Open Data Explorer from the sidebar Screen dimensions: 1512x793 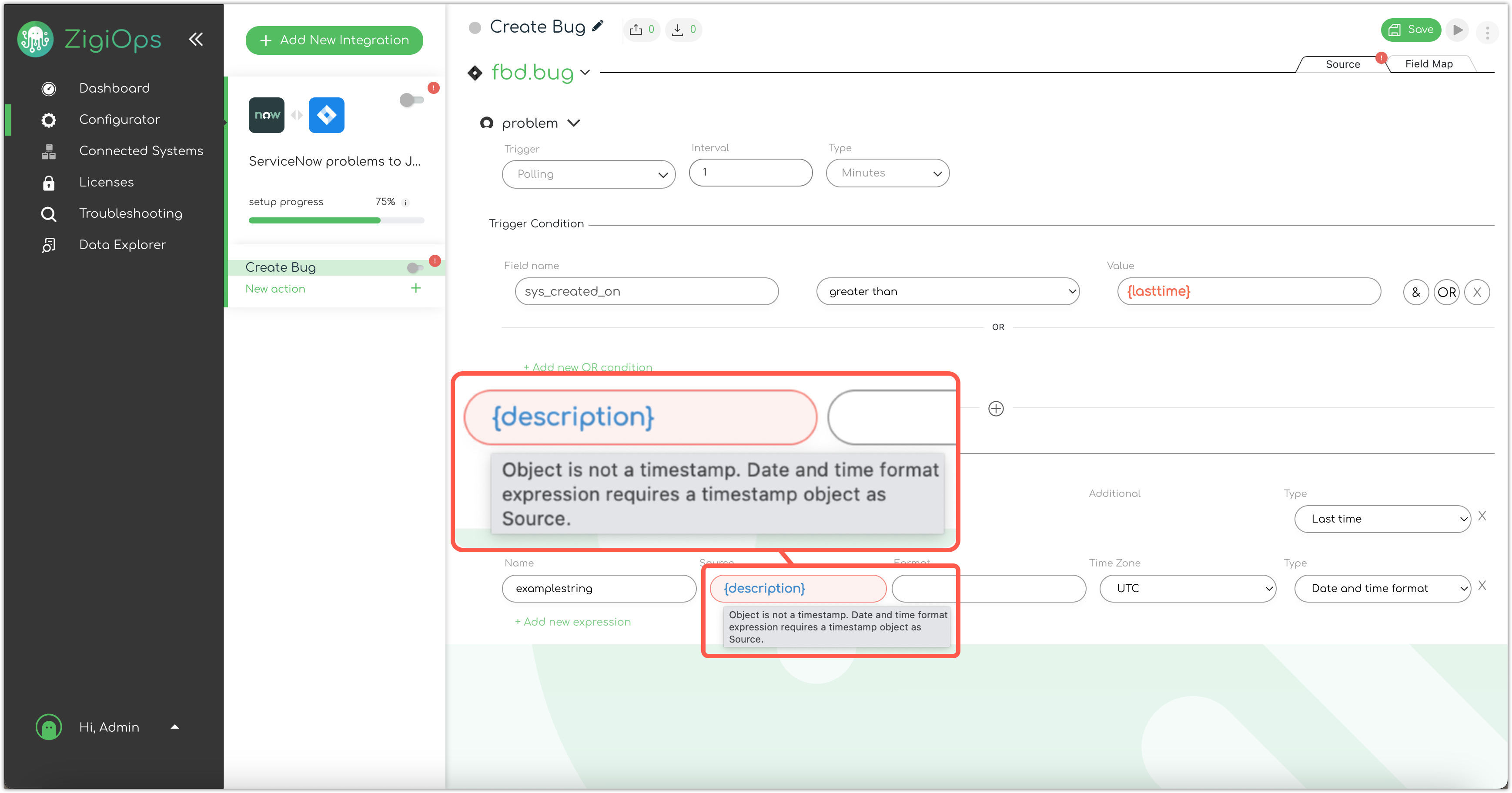[x=122, y=245]
